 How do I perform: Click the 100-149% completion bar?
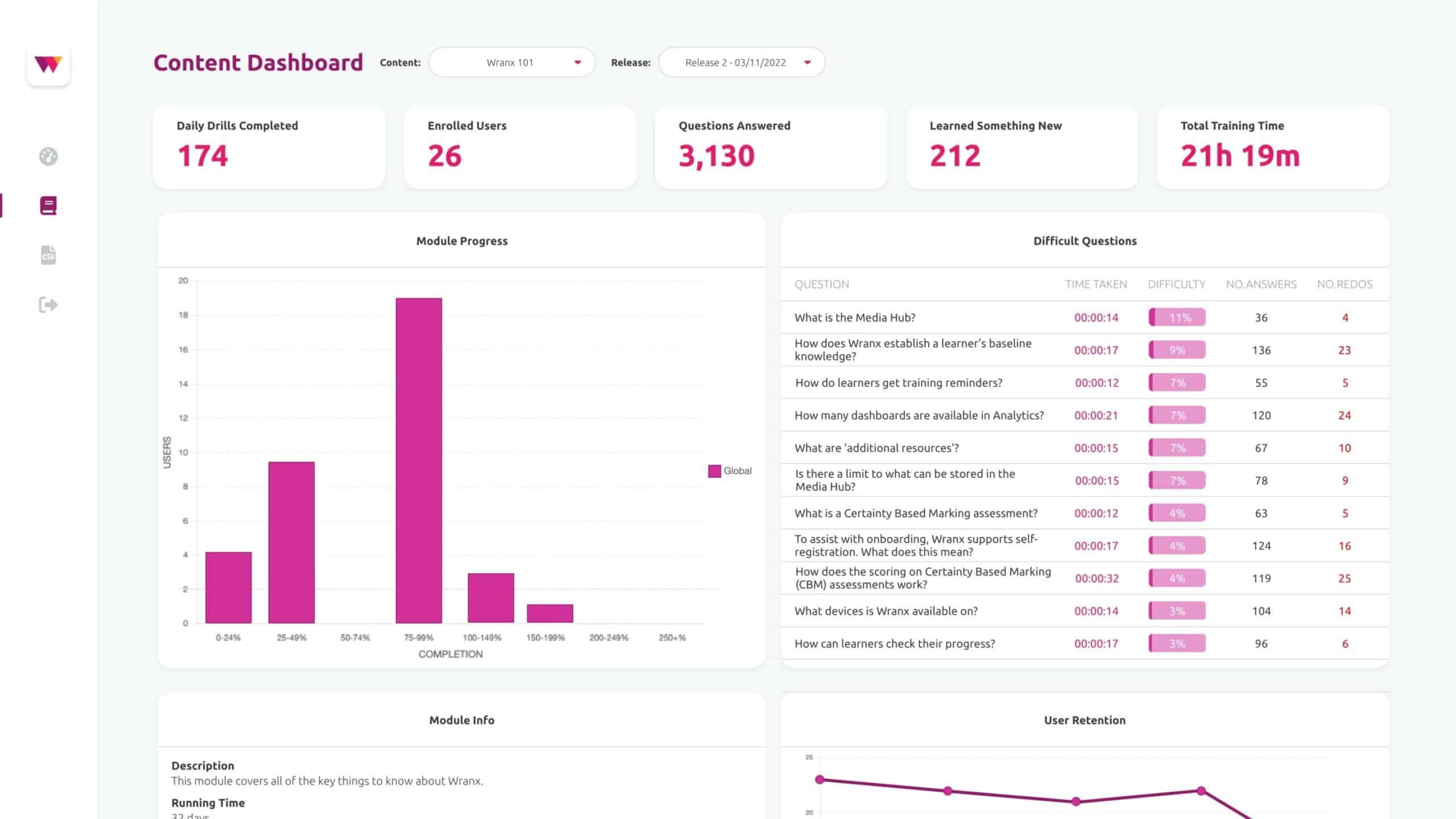pyautogui.click(x=491, y=598)
